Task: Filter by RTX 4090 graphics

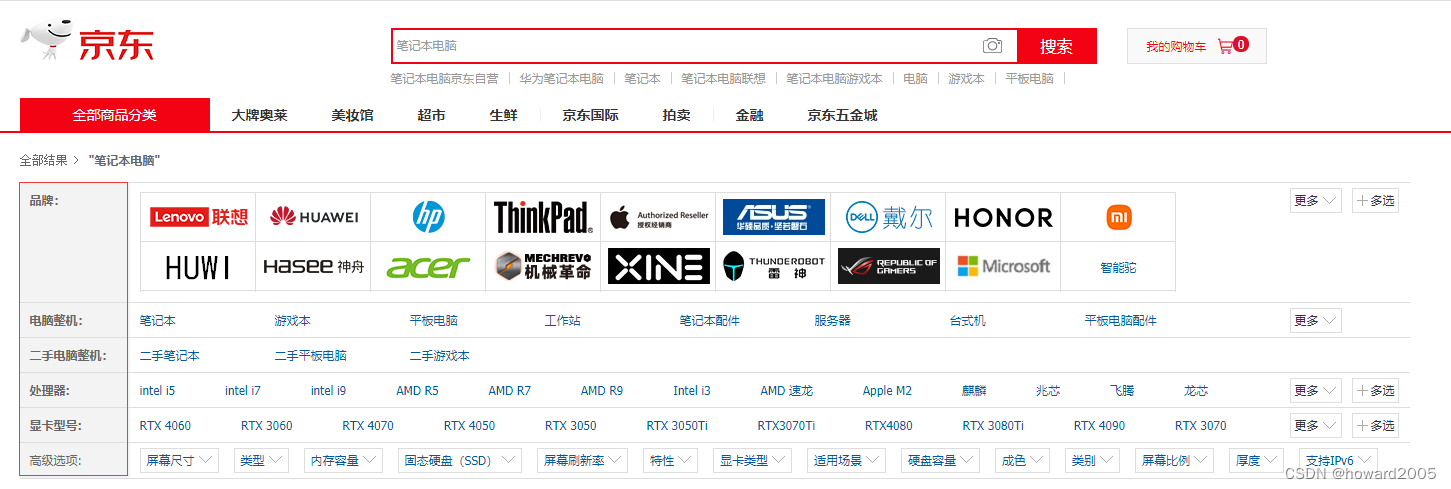Action: 1099,426
